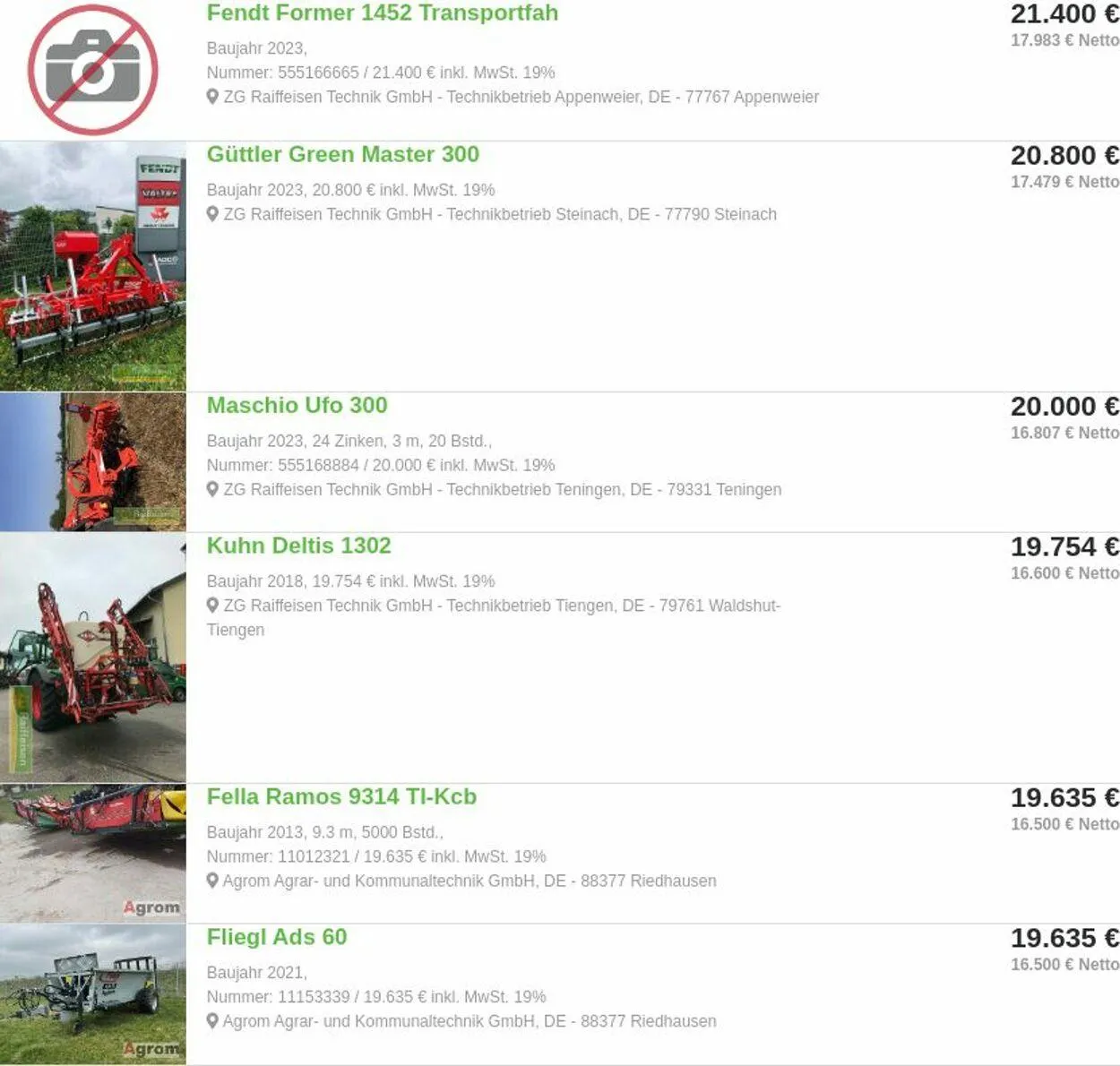Click location pin icon beside Technikbetrieb Steinach
This screenshot has height=1066, width=1120.
212,214
